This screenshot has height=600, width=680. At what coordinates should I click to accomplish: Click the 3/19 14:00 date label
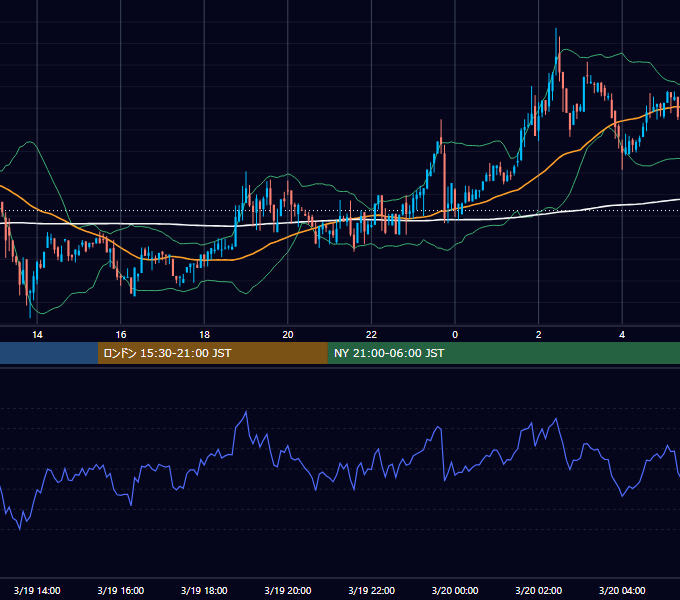click(x=37, y=590)
